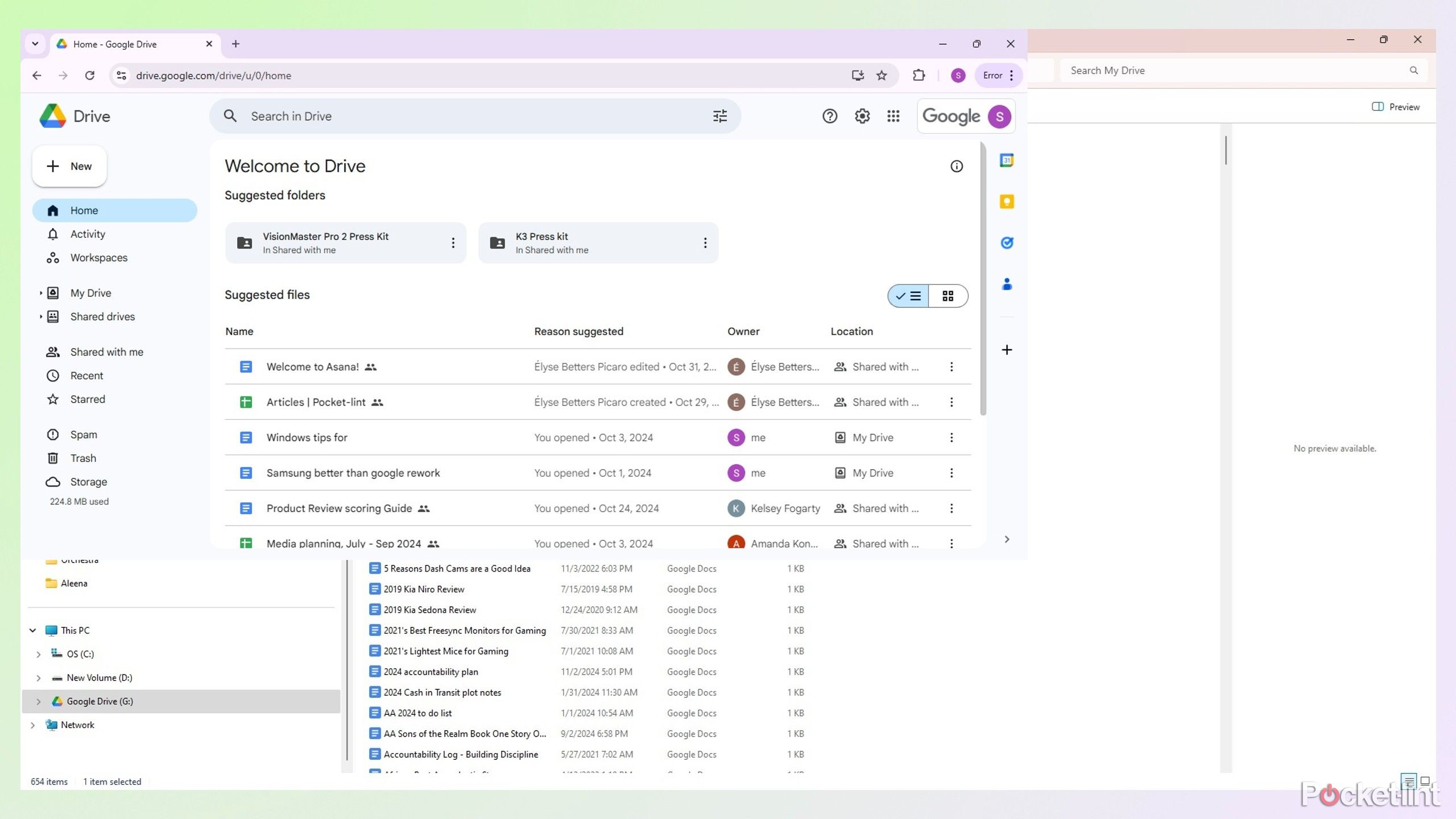Click Search My Drive box in File Explorer
The image size is (1456, 819).
[x=1243, y=71]
